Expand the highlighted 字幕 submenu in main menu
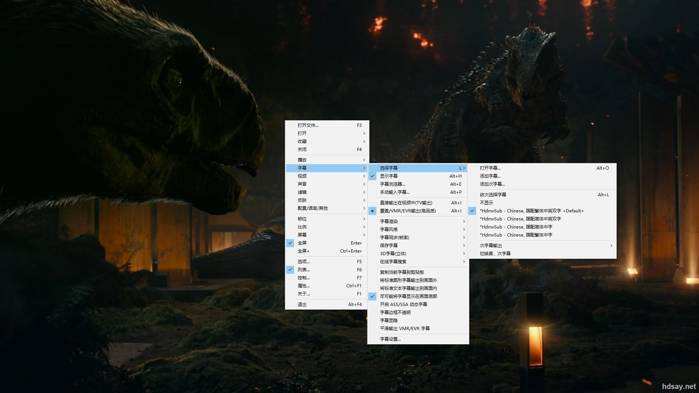 point(327,168)
